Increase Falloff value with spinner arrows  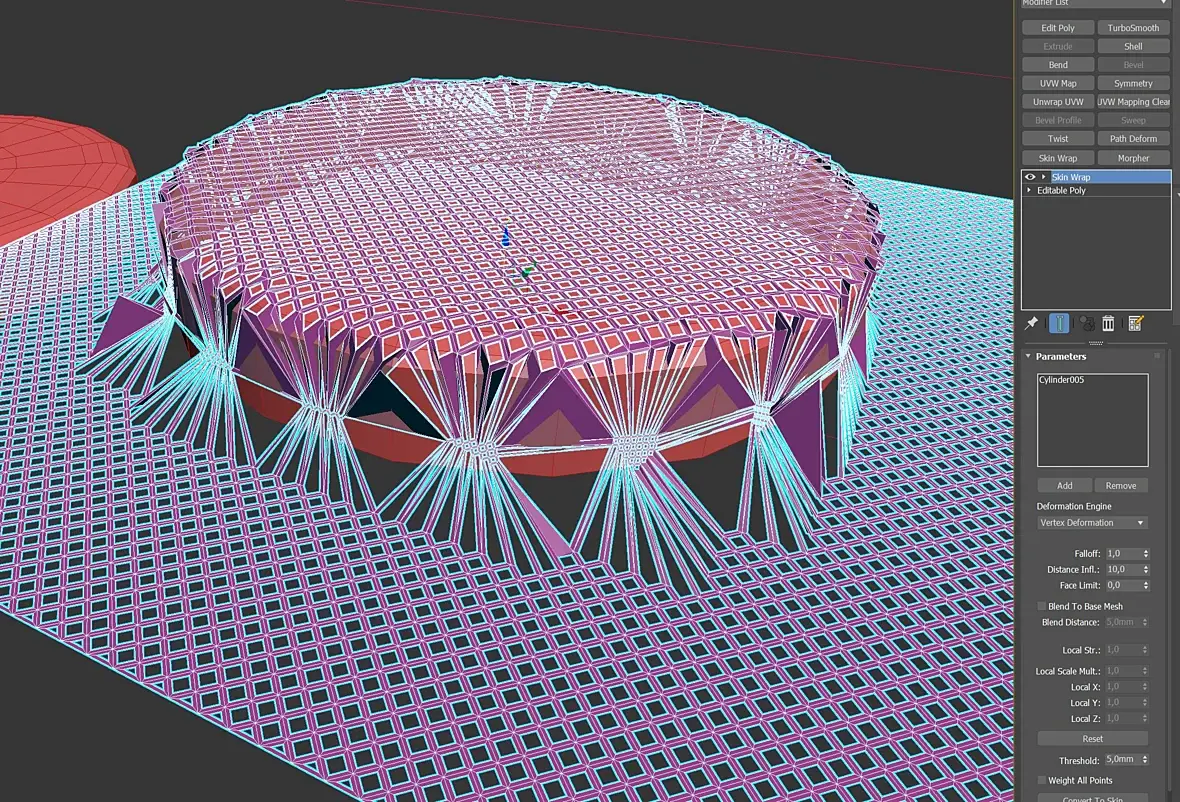pyautogui.click(x=1146, y=551)
